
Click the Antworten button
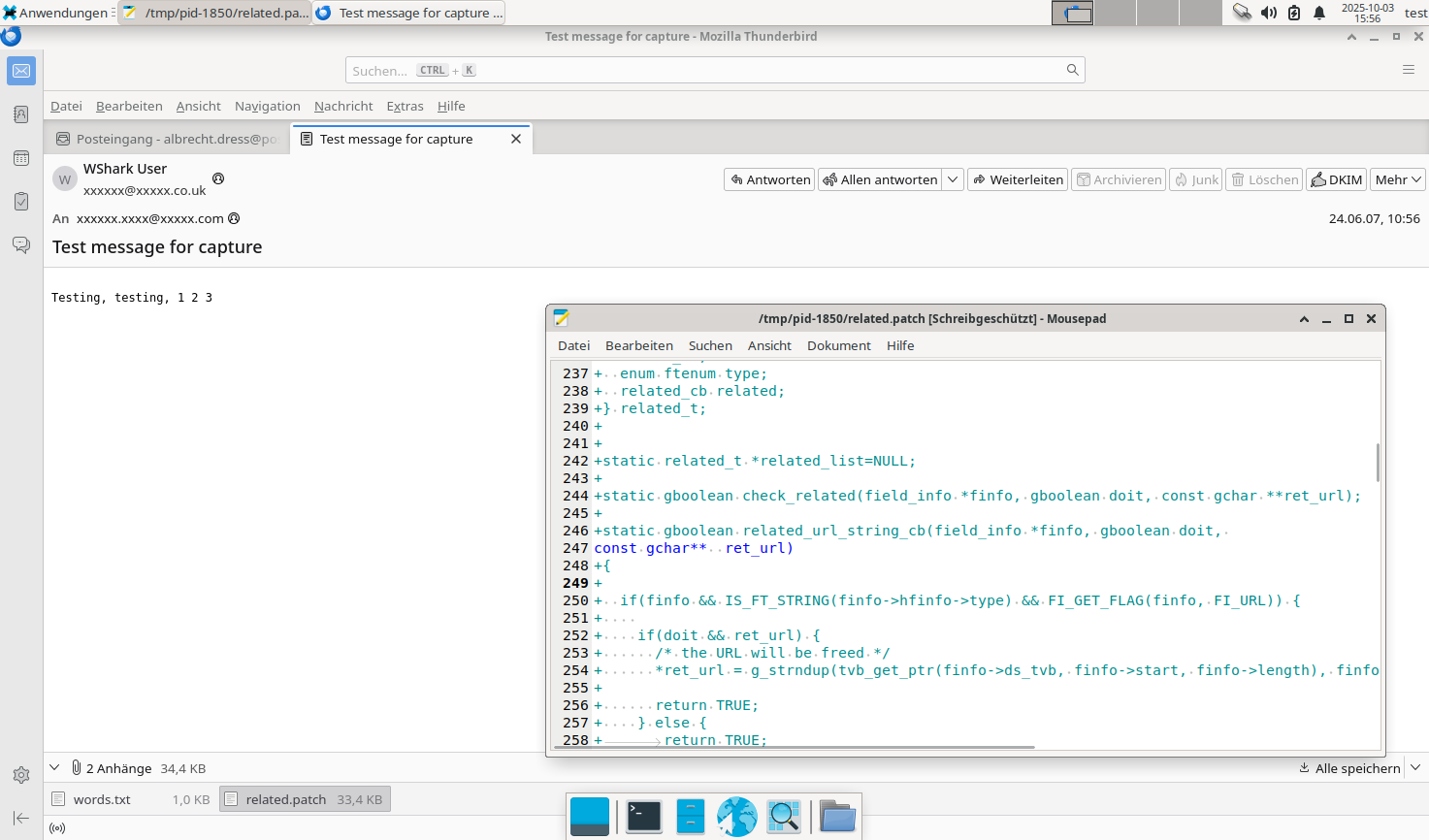[769, 179]
